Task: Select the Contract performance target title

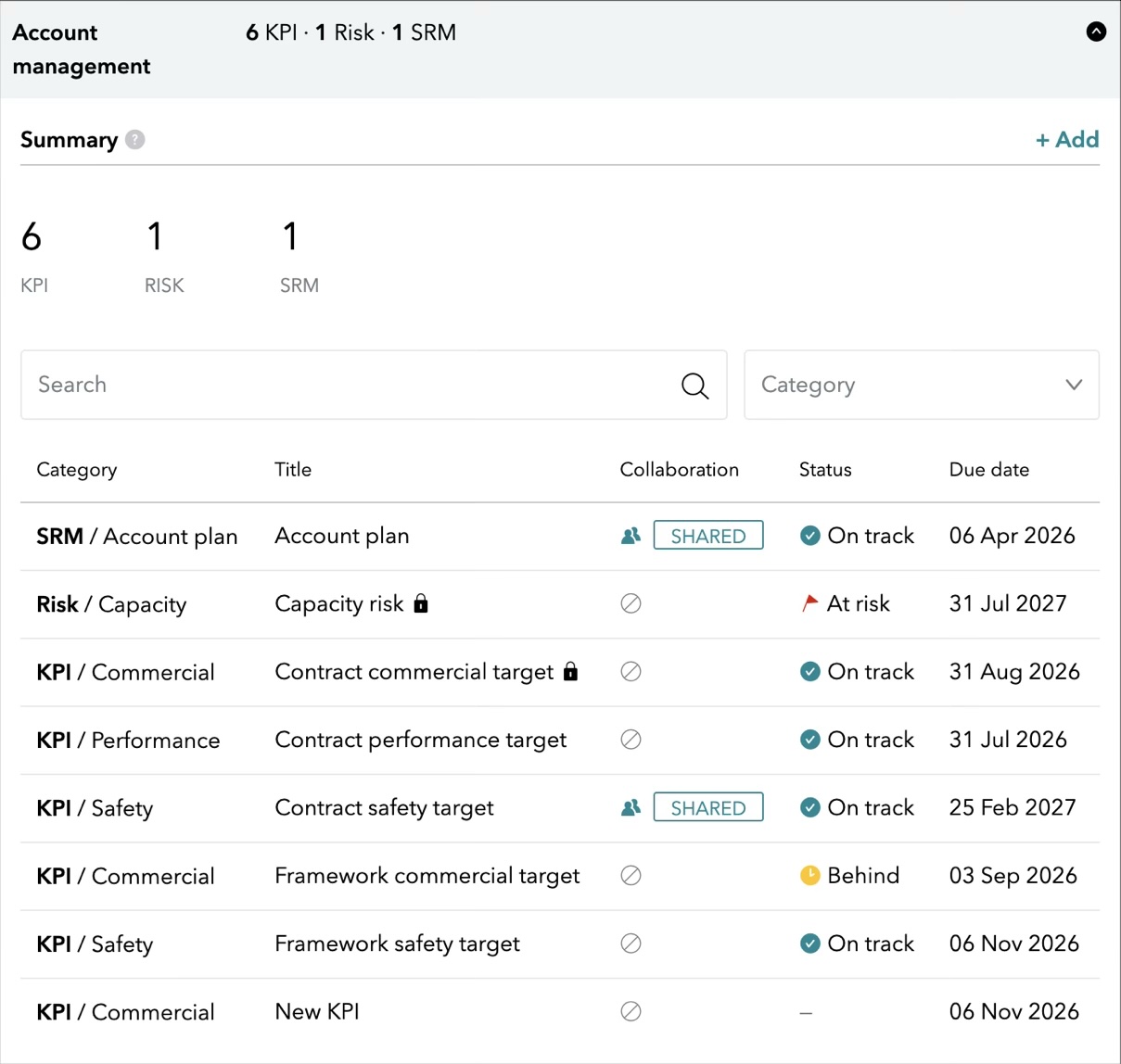Action: coord(421,740)
